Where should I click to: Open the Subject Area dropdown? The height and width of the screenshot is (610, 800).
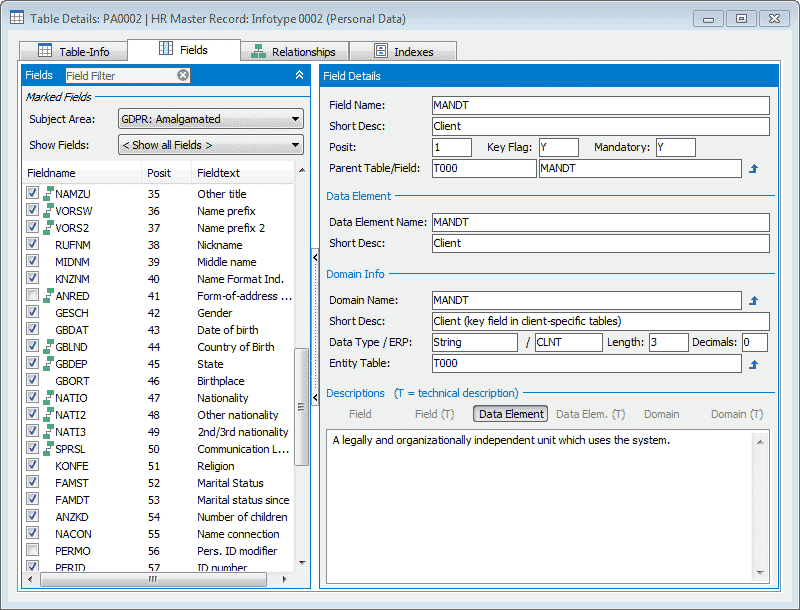(x=210, y=119)
